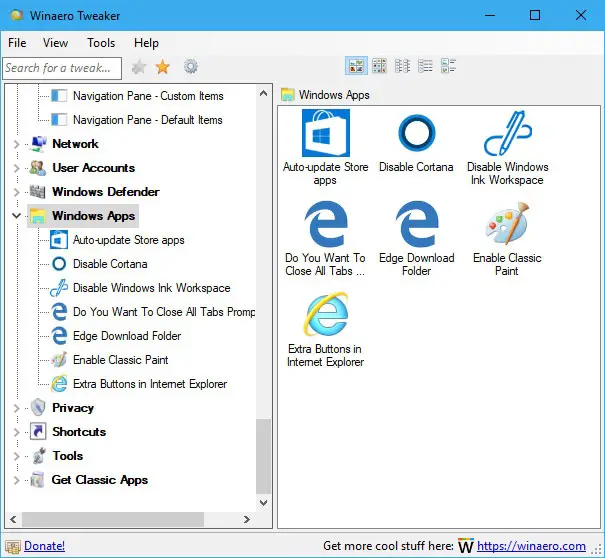
Task: Switch to list view mode
Action: (x=425, y=66)
